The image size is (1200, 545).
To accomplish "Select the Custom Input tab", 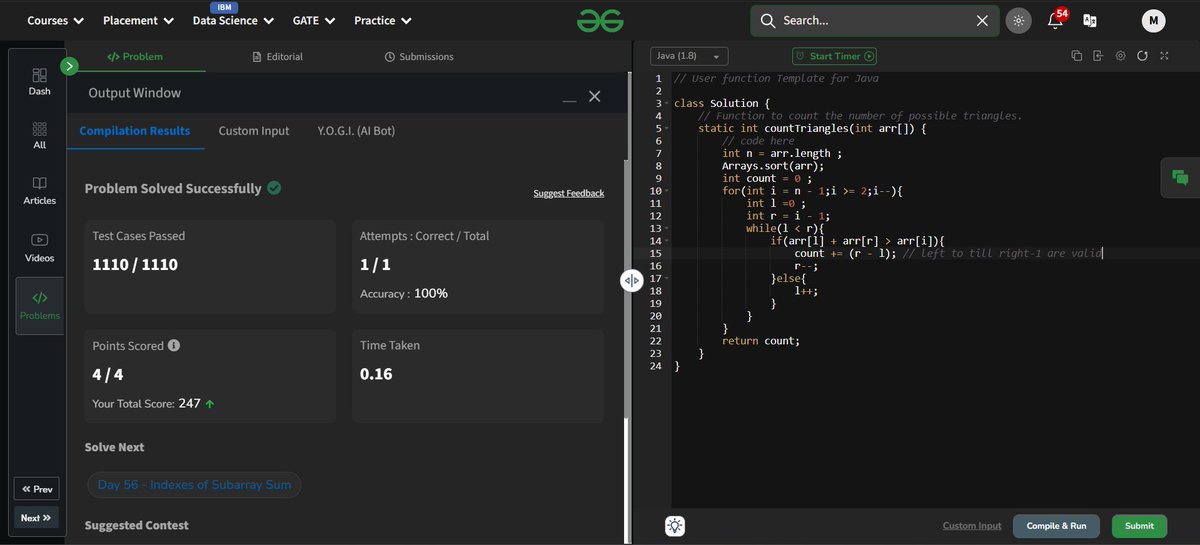I will [254, 131].
